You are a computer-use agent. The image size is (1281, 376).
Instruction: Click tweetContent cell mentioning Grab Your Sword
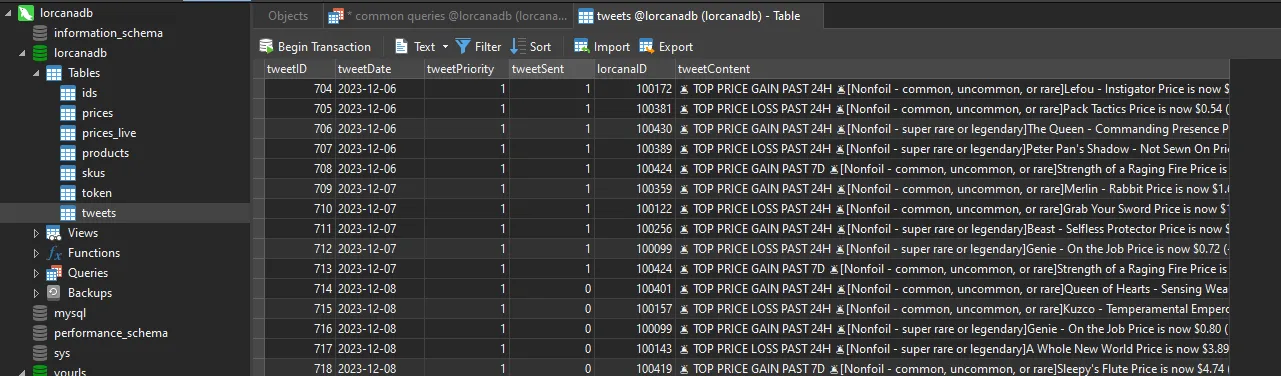(951, 209)
